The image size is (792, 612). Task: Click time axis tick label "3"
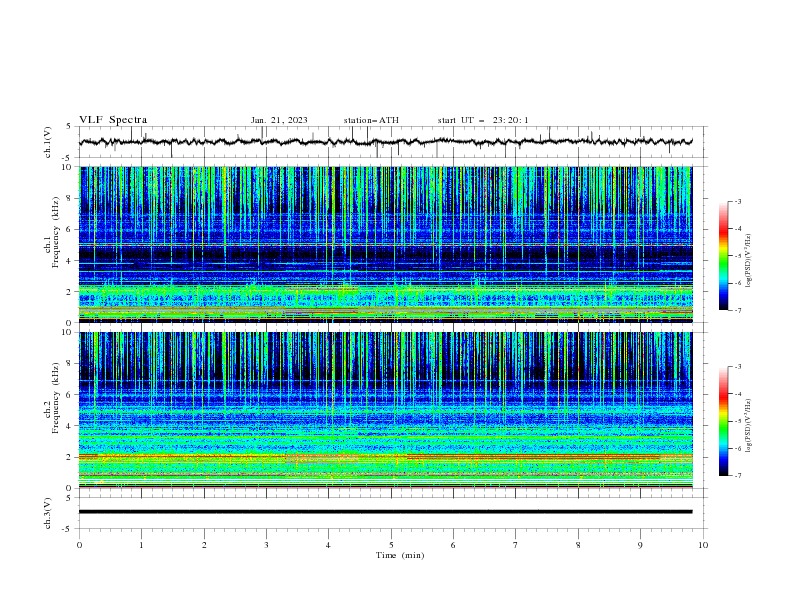point(266,545)
